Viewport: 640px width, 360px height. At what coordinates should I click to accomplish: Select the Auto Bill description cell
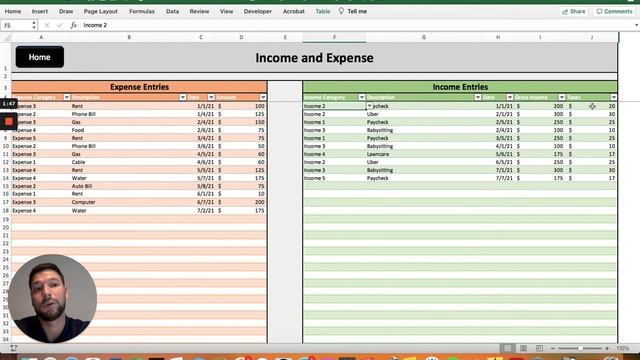(129, 186)
